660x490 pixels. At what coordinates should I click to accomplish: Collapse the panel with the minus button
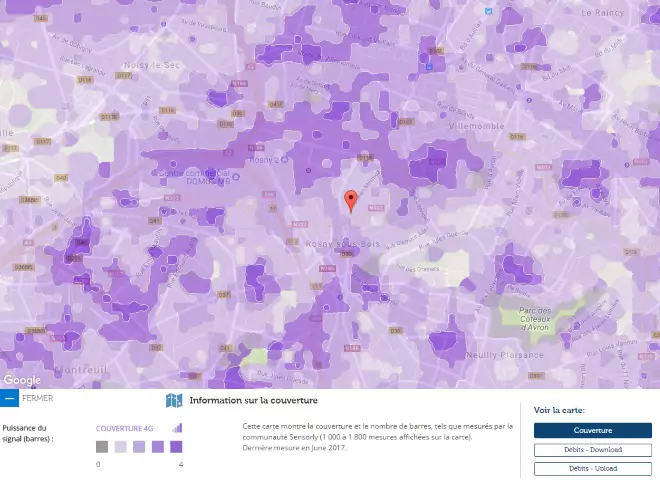pyautogui.click(x=9, y=398)
